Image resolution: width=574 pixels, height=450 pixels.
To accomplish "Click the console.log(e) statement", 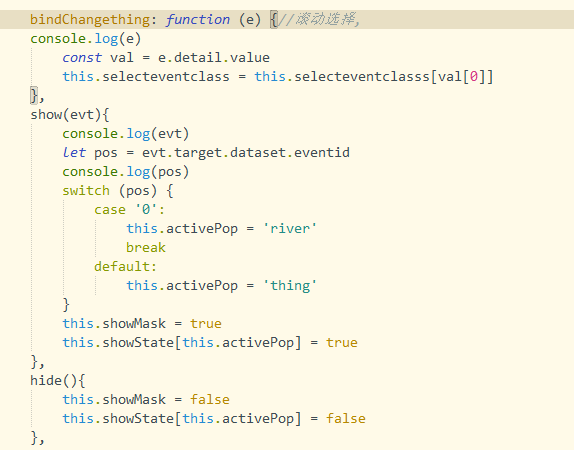I will pyautogui.click(x=86, y=39).
